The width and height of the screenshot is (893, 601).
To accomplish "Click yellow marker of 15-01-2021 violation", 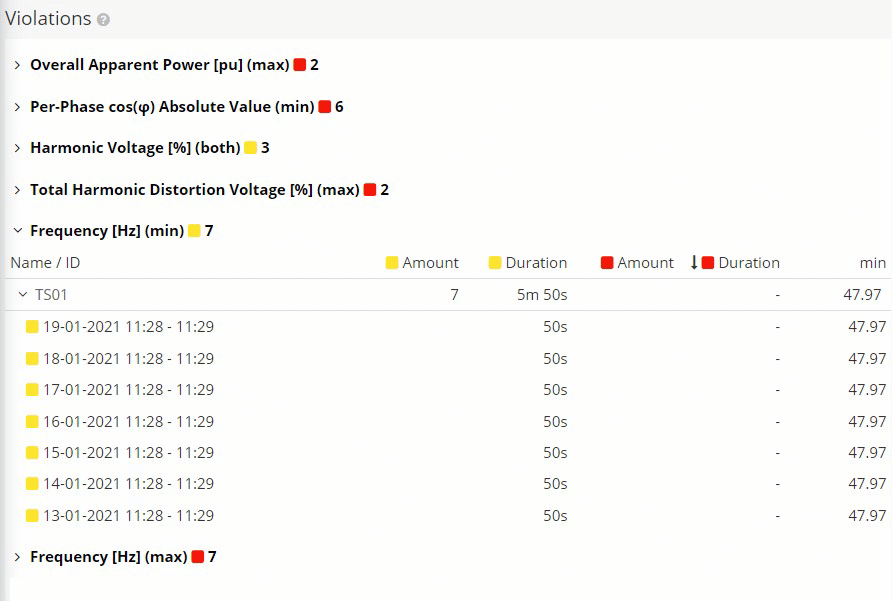I will [32, 453].
